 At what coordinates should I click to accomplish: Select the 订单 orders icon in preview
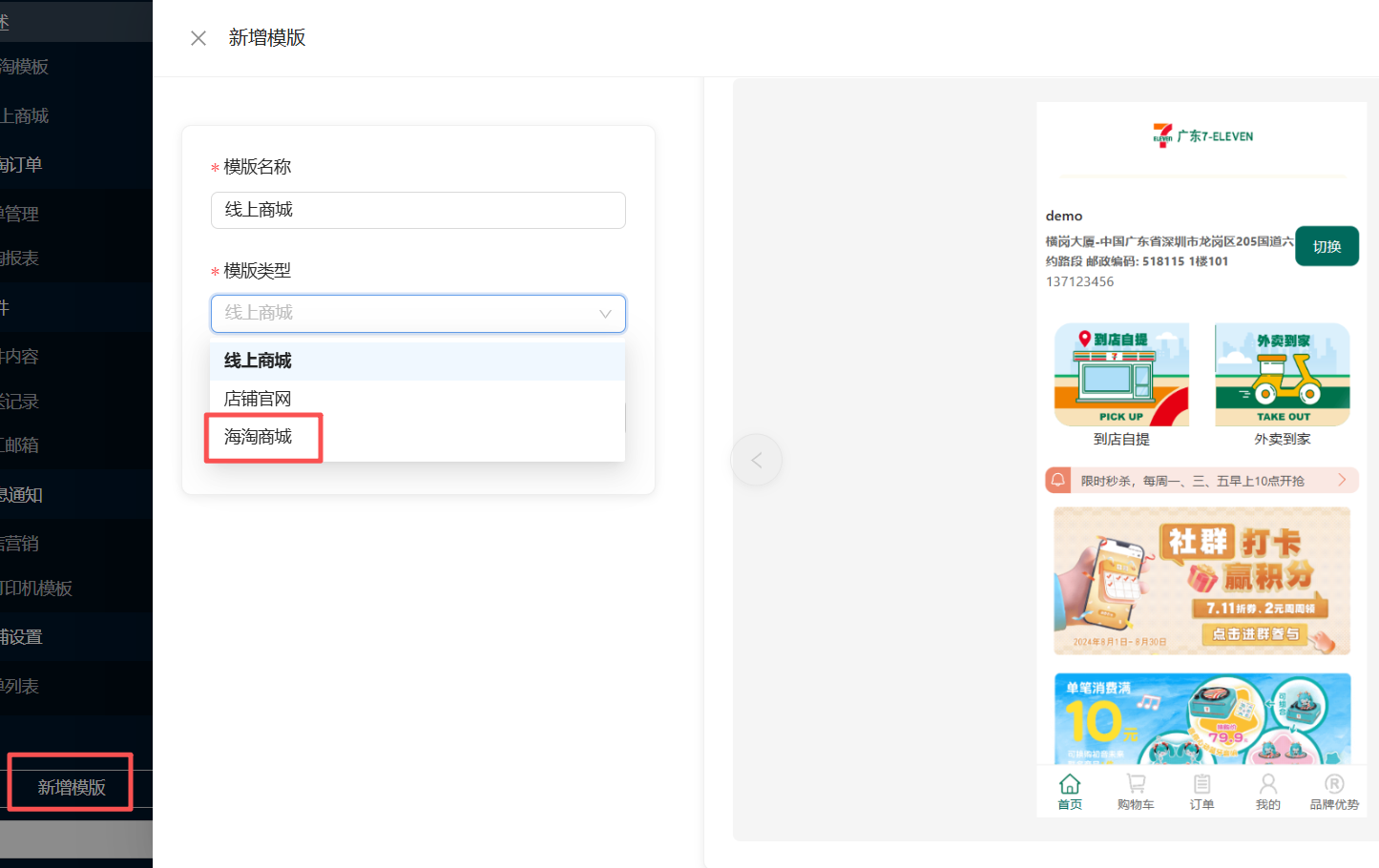tap(1201, 784)
